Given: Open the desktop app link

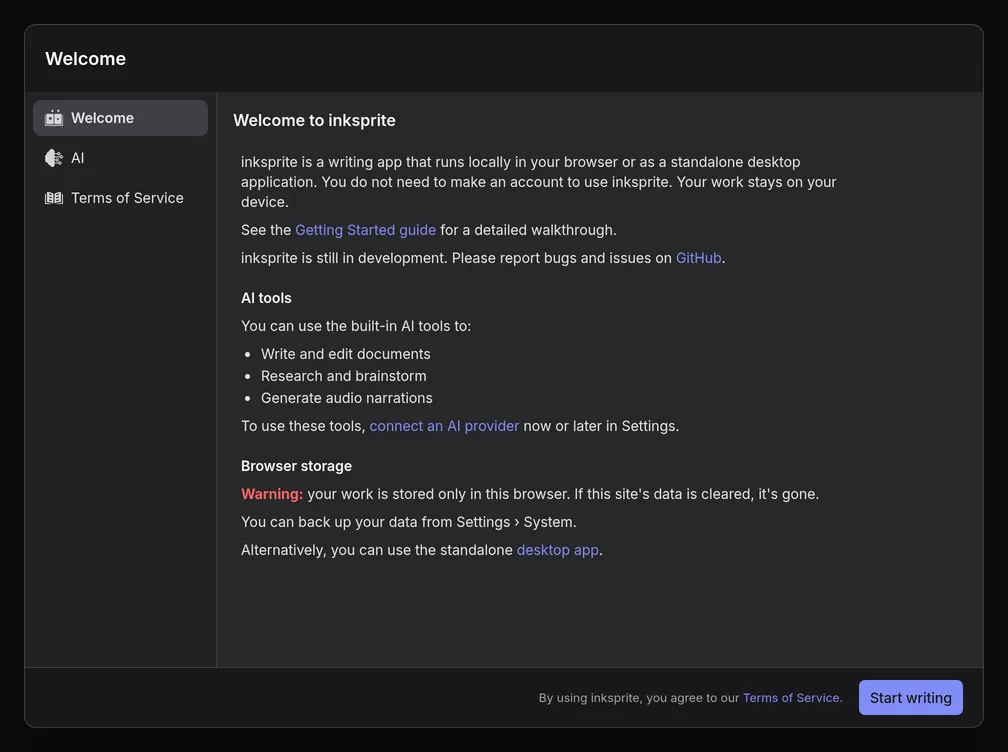Looking at the screenshot, I should [557, 550].
